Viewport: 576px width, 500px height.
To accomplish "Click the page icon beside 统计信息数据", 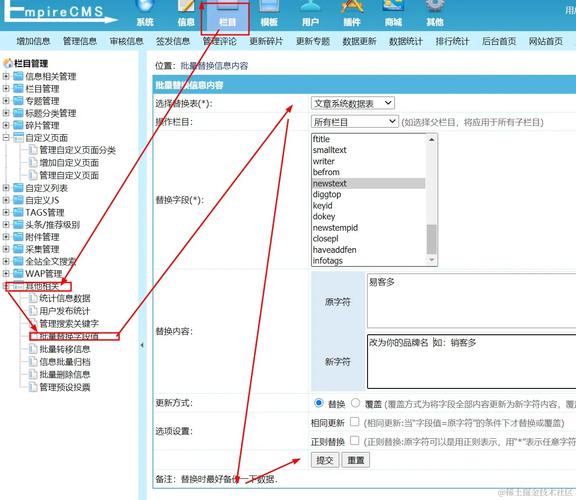I will coord(33,298).
